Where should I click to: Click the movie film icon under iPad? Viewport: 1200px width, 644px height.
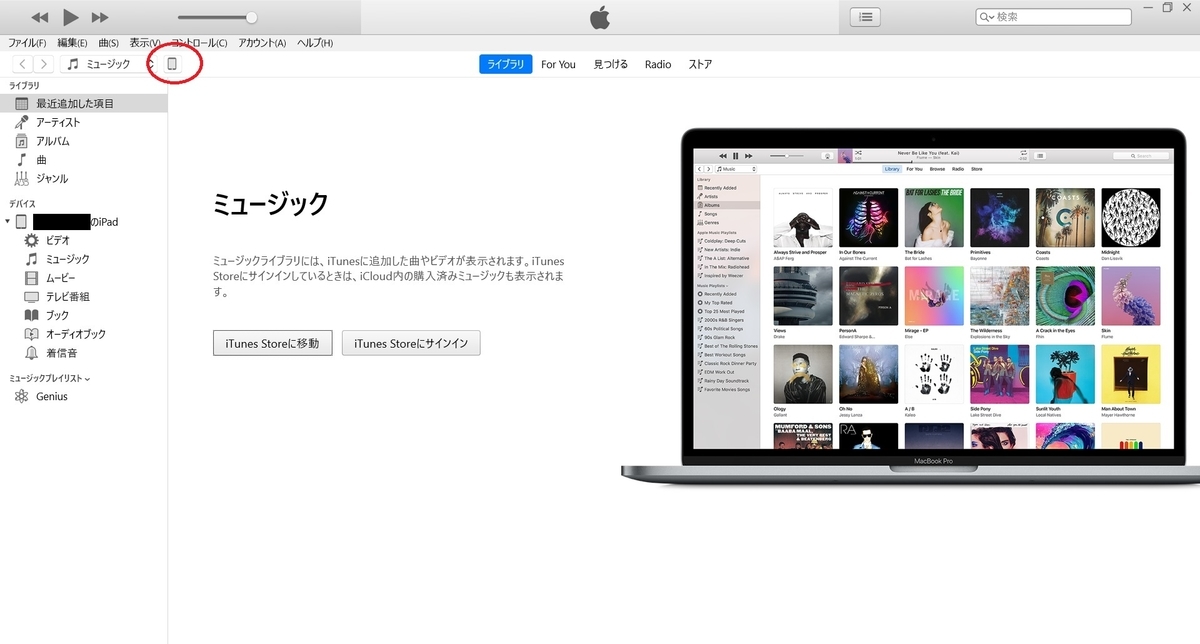coord(32,278)
